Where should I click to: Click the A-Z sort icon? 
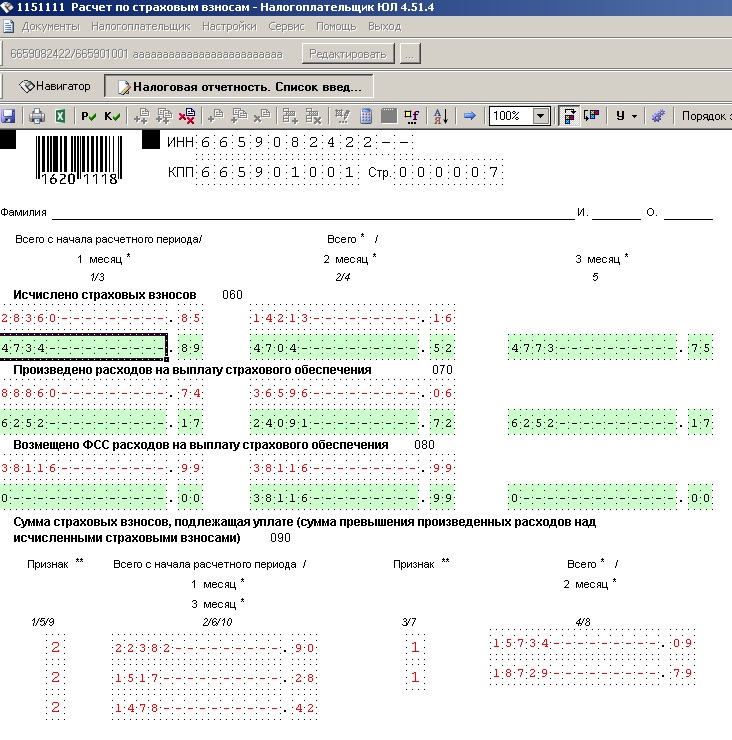click(440, 116)
